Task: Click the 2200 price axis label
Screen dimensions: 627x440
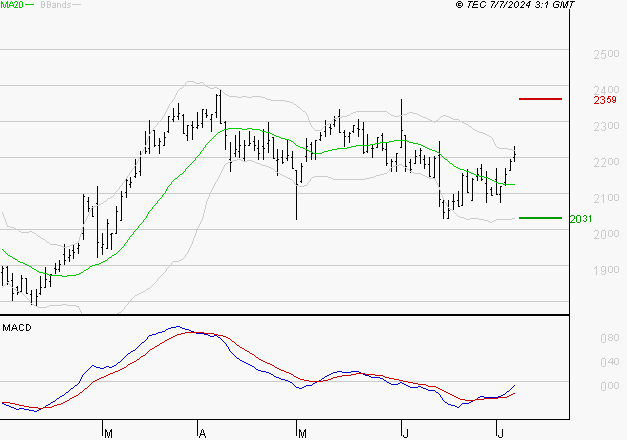Action: tap(606, 162)
